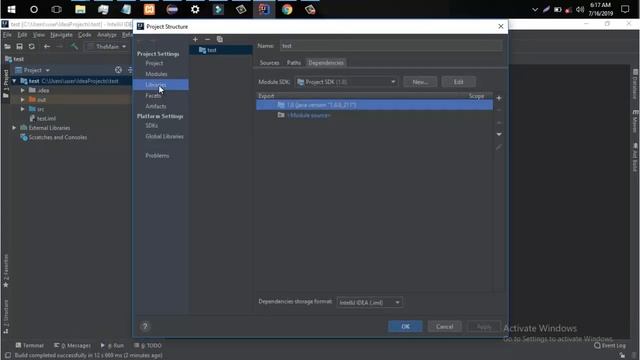Click Back arrow in IntelliJ toolbar
The image size is (640, 360).
point(47,47)
